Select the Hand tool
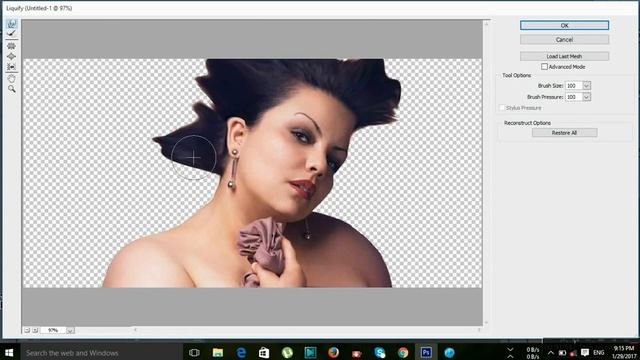The height and width of the screenshot is (360, 640). click(11, 78)
